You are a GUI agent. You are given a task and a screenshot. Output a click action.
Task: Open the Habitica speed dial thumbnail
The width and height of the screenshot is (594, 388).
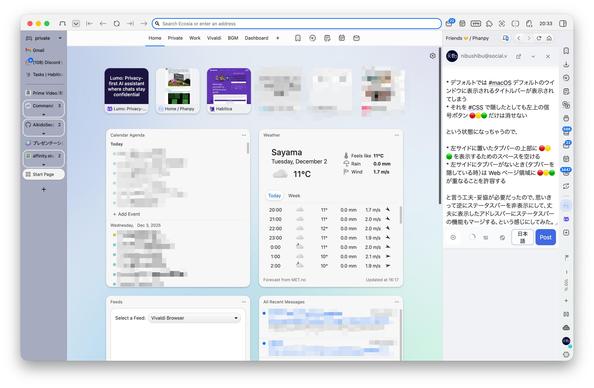229,90
